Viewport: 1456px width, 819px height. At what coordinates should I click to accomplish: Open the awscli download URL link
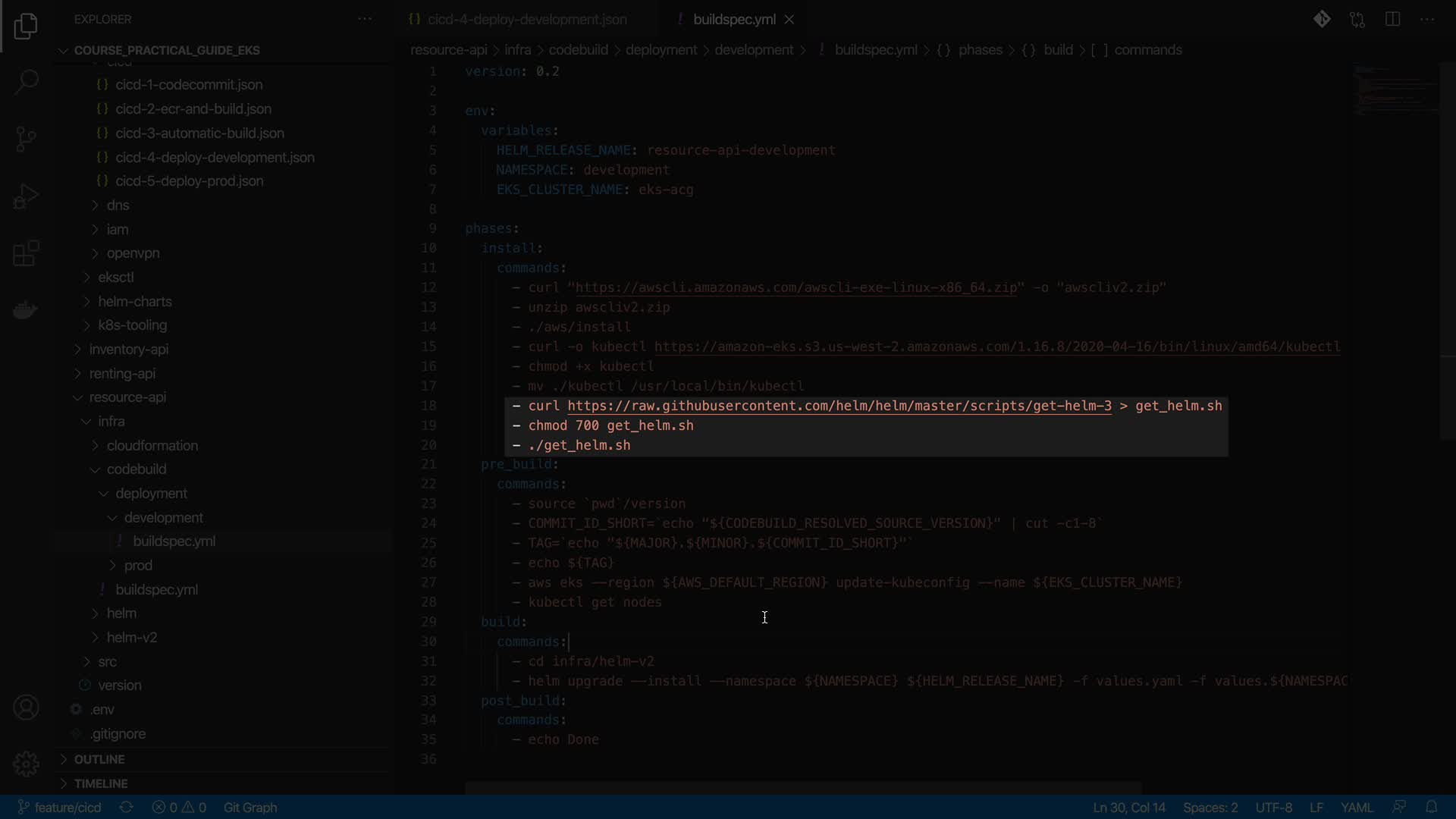coord(795,287)
